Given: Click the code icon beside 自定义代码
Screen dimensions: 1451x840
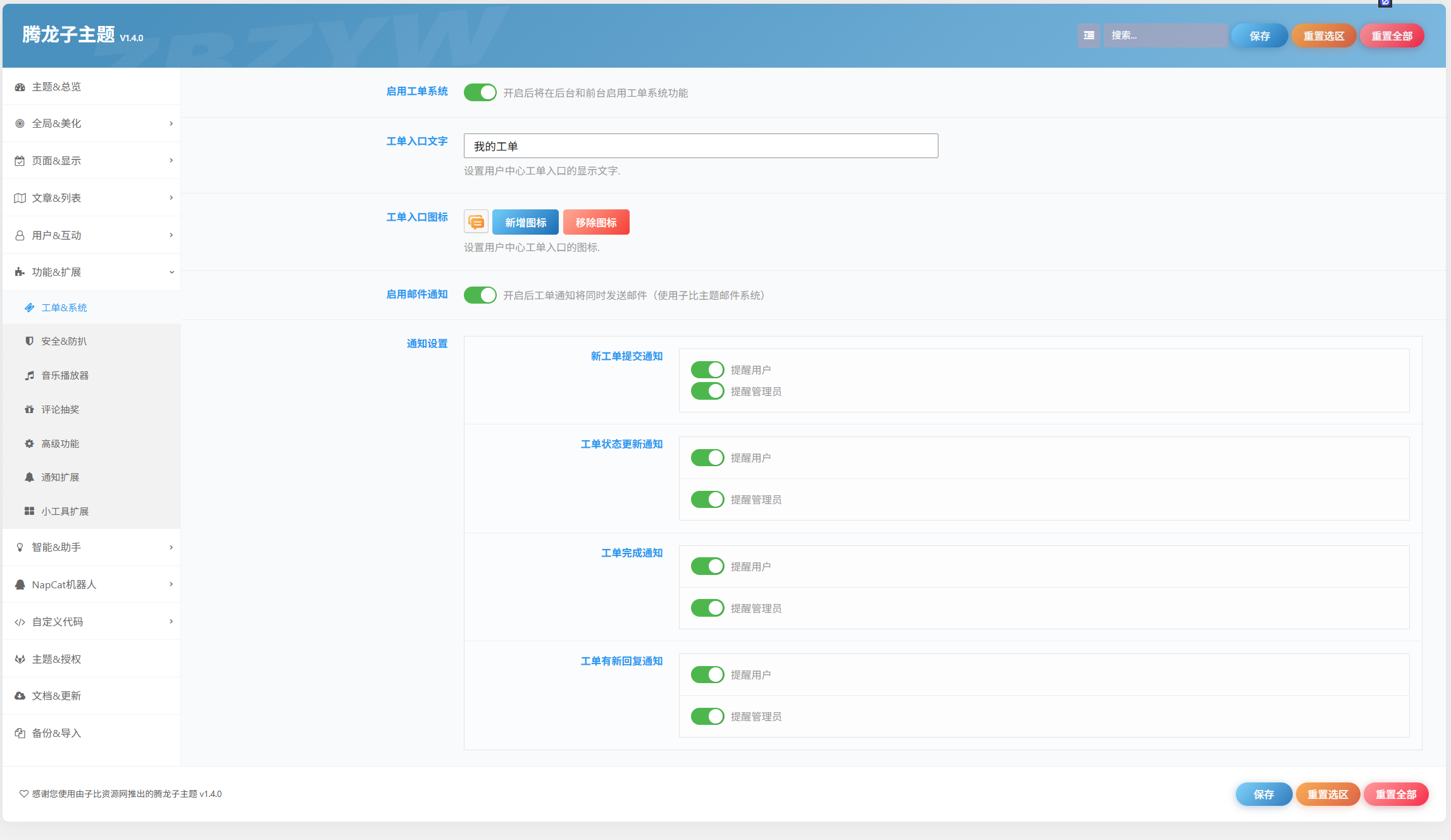Looking at the screenshot, I should pos(20,622).
